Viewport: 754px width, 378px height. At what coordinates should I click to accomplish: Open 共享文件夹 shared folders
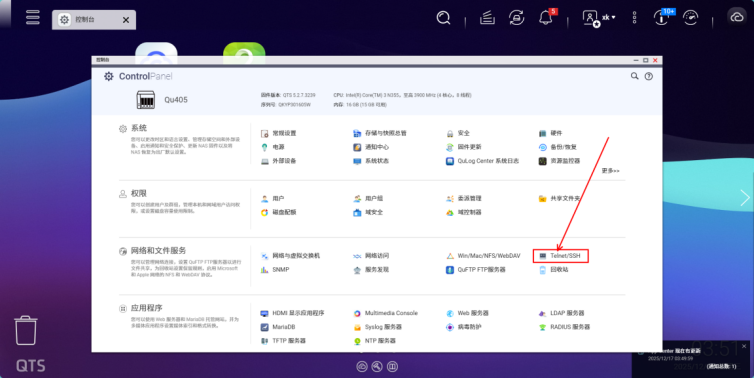[x=559, y=199]
